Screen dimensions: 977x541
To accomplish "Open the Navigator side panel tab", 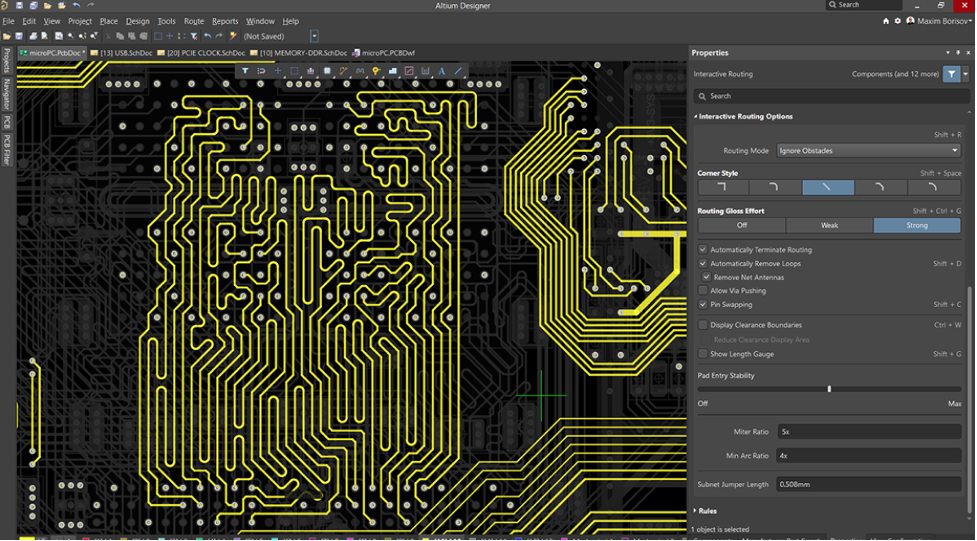I will coord(6,94).
